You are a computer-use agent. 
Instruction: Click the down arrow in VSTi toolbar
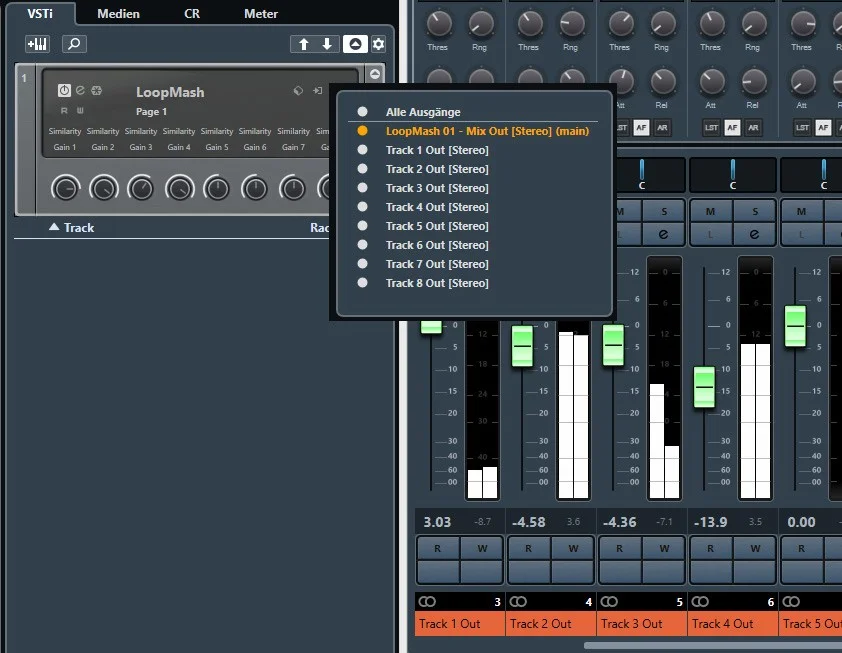tap(327, 44)
